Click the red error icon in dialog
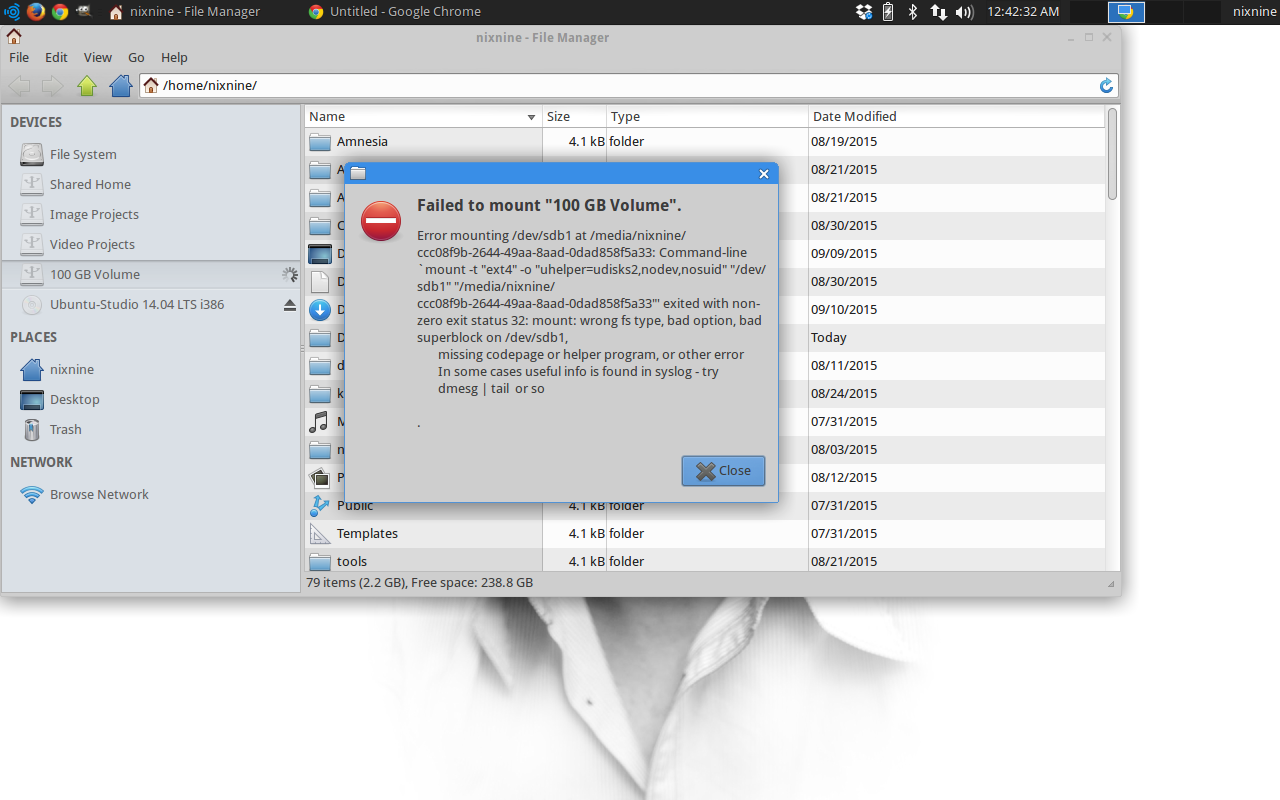 [x=381, y=220]
